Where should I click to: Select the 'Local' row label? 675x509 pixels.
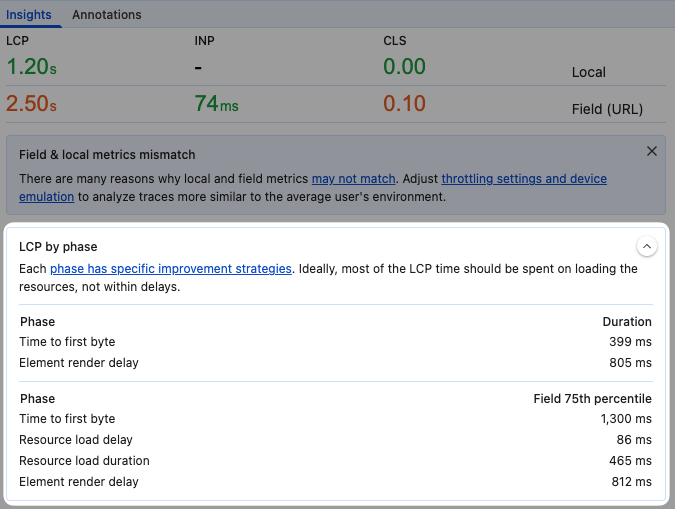(588, 72)
